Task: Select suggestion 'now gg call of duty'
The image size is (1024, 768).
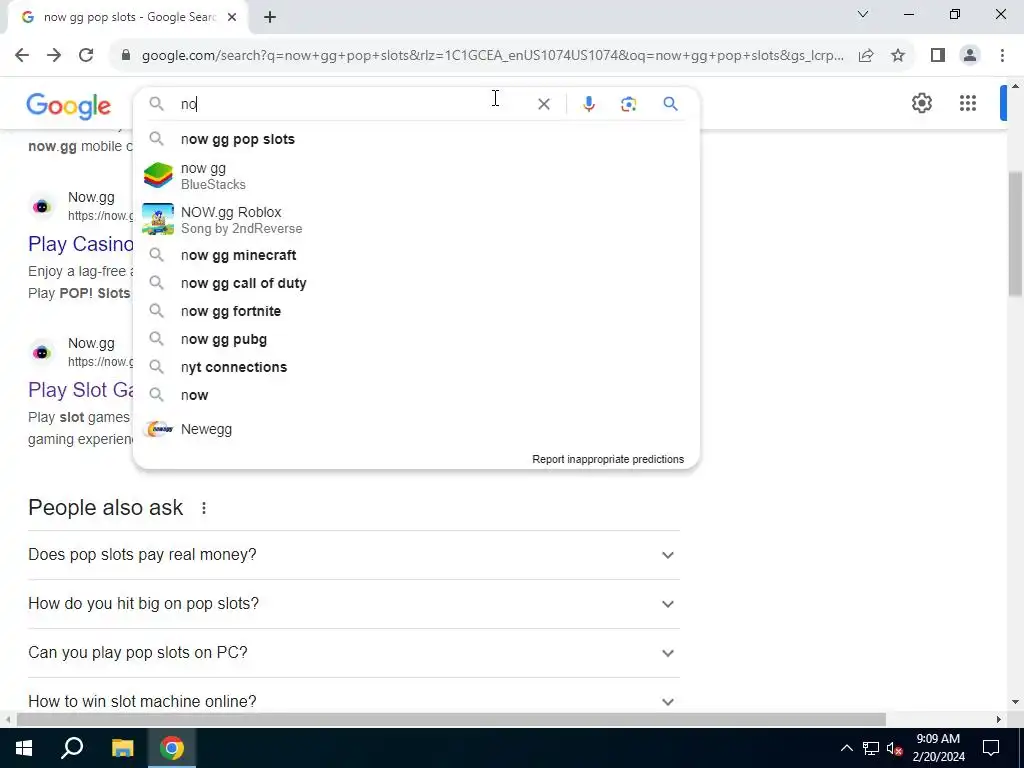Action: [416, 283]
